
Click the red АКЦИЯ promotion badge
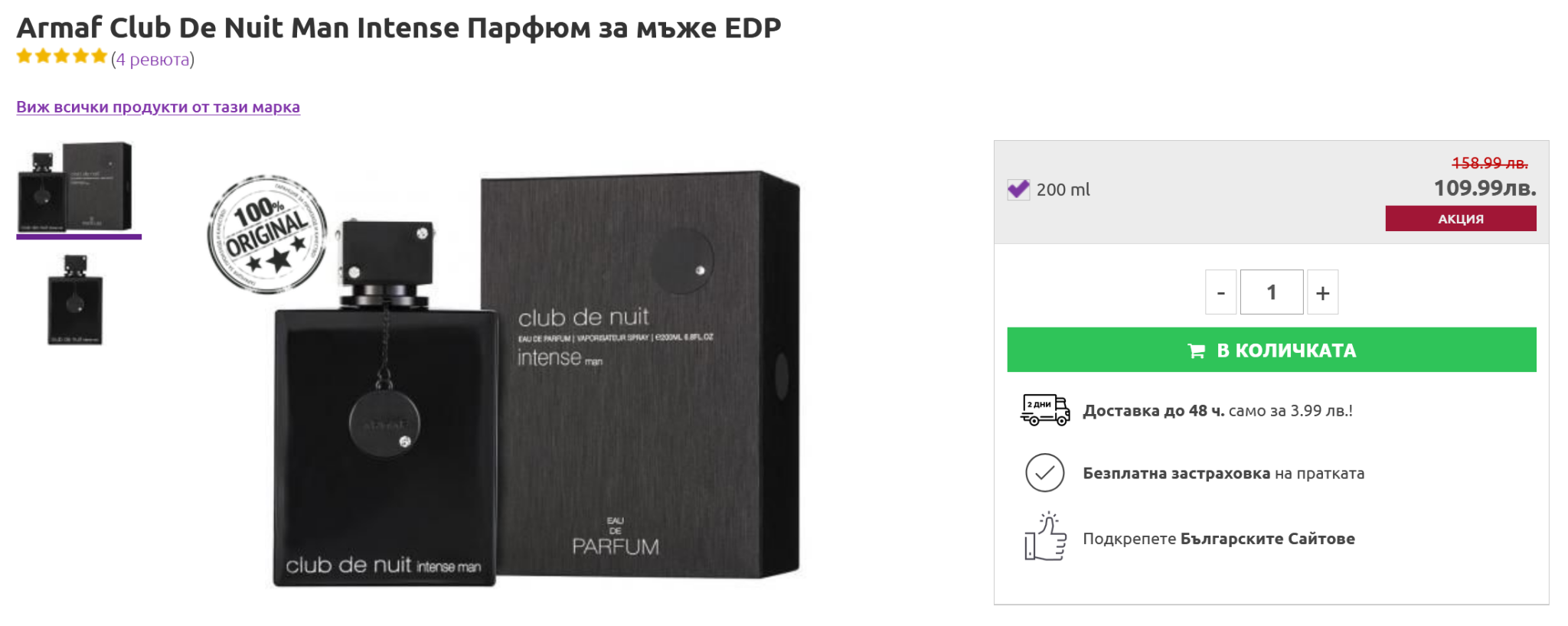pos(1460,218)
